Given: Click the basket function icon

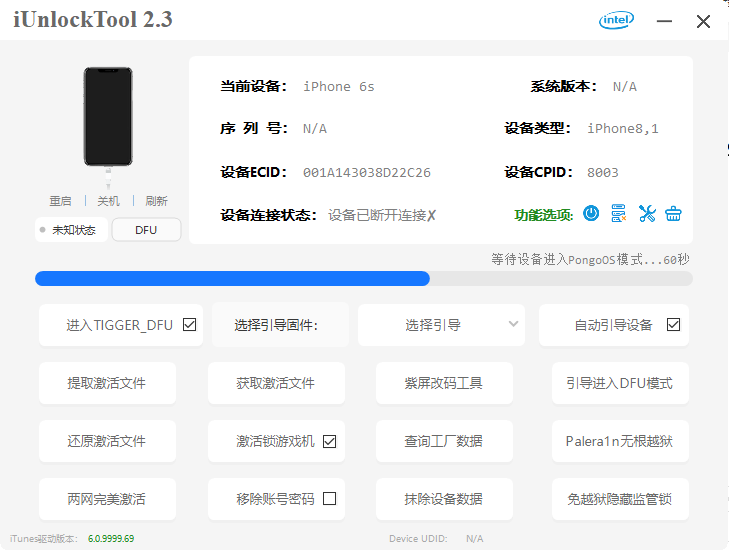Looking at the screenshot, I should pos(673,214).
